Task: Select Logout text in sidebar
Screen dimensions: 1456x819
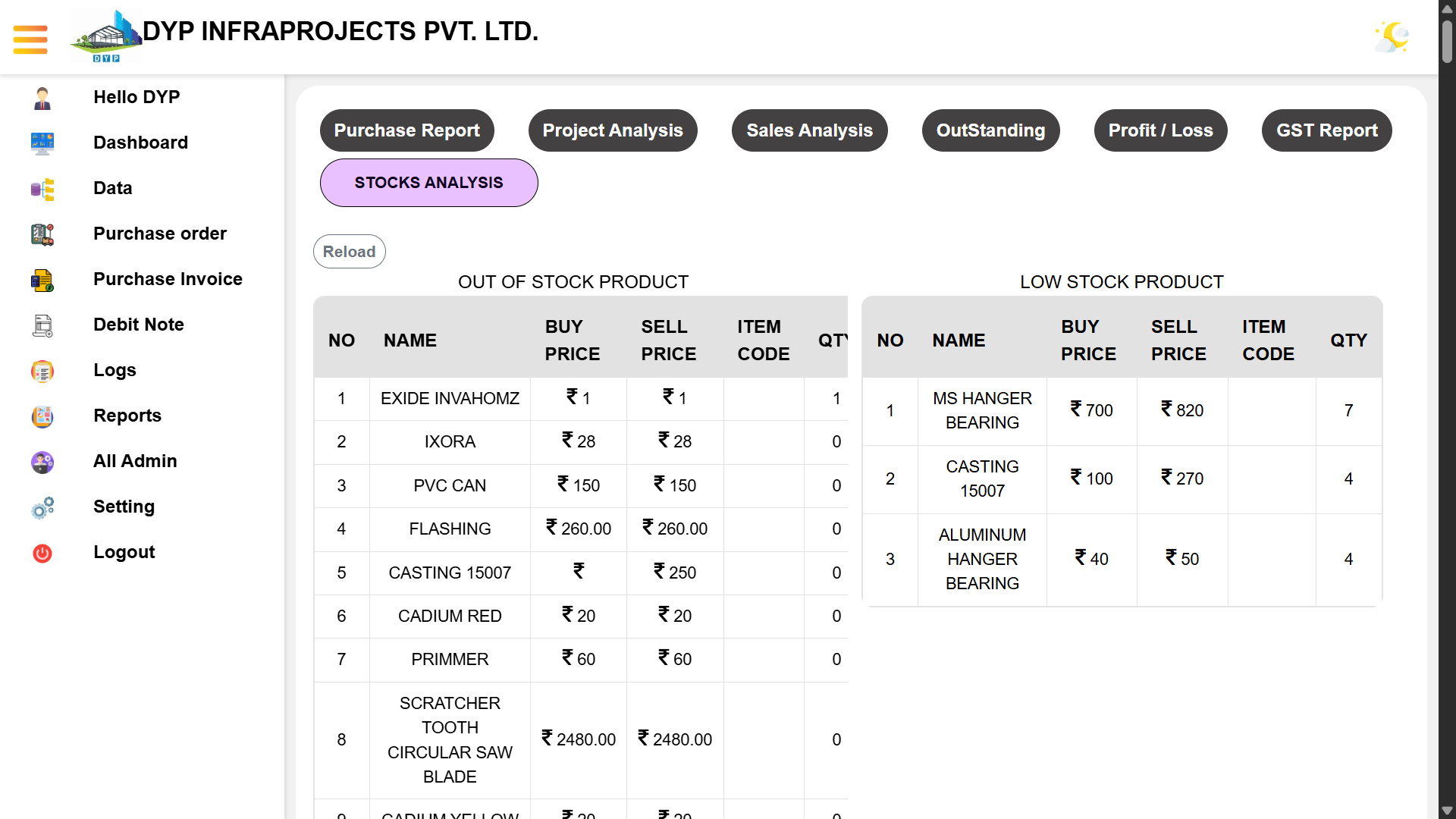Action: click(x=124, y=552)
